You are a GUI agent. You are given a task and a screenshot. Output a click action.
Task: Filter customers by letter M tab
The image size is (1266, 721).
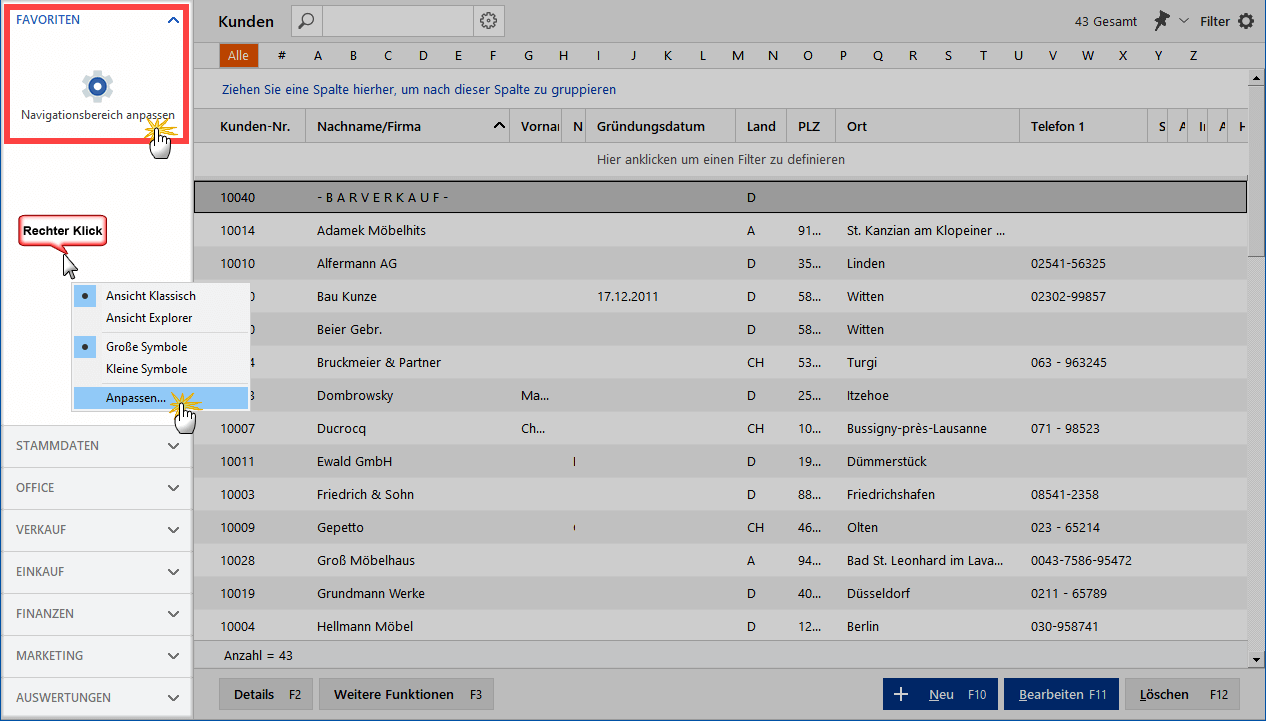point(738,56)
